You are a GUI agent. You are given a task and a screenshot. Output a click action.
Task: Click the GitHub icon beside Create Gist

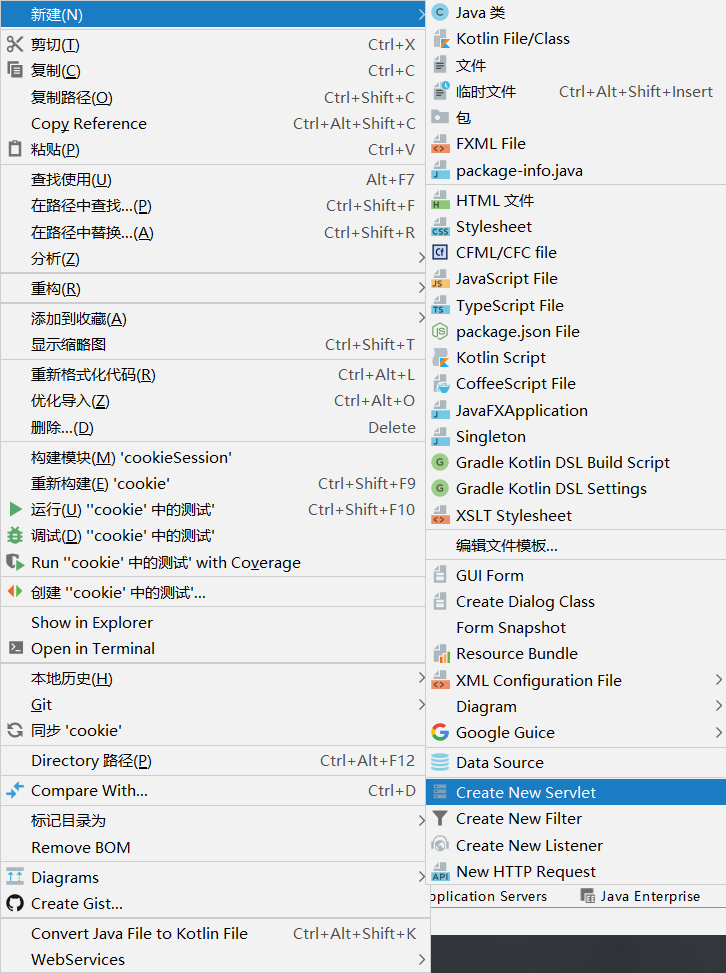pyautogui.click(x=15, y=904)
